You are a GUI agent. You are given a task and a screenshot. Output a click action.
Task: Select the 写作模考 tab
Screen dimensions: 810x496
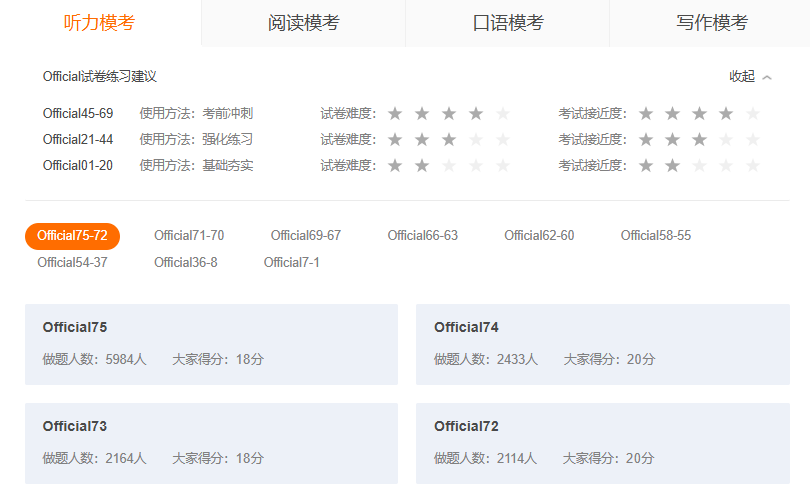(x=711, y=23)
